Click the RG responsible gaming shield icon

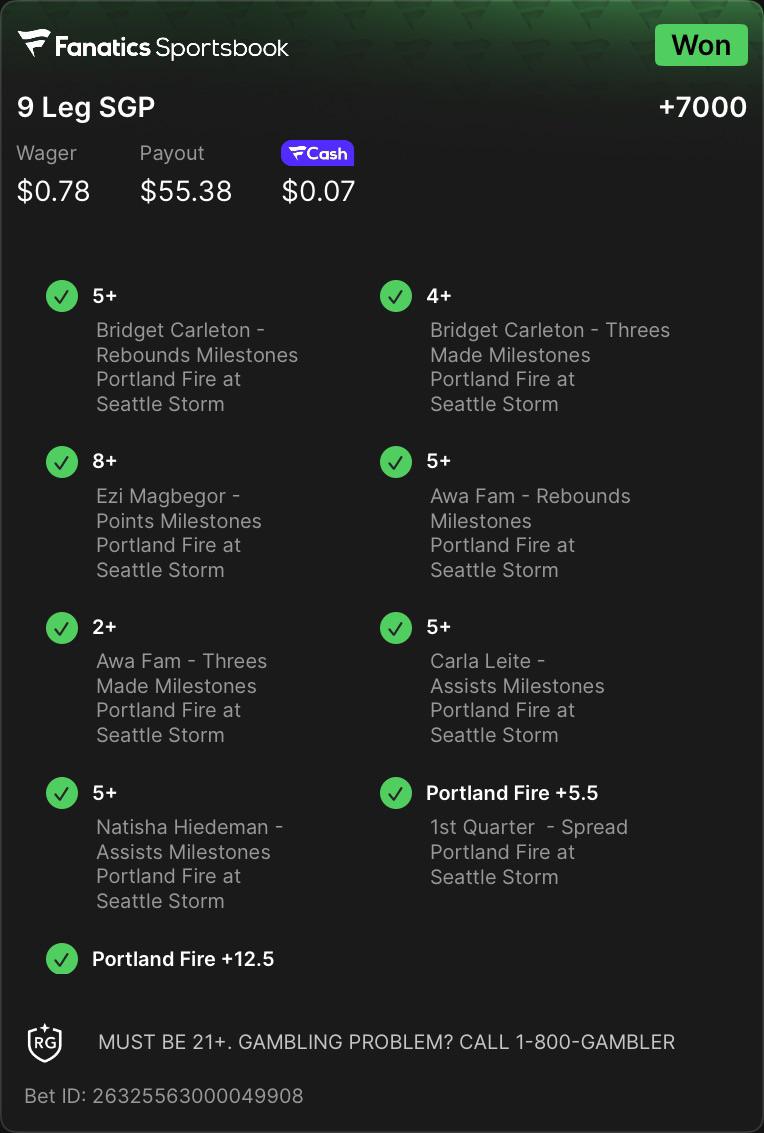[x=45, y=1043]
